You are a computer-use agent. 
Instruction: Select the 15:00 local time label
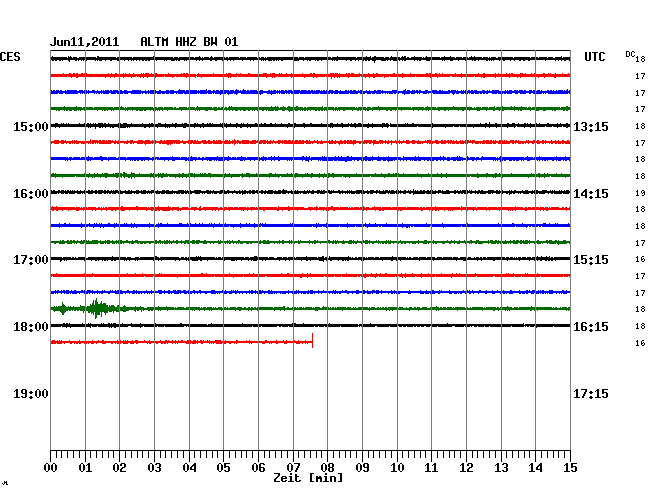click(x=31, y=126)
